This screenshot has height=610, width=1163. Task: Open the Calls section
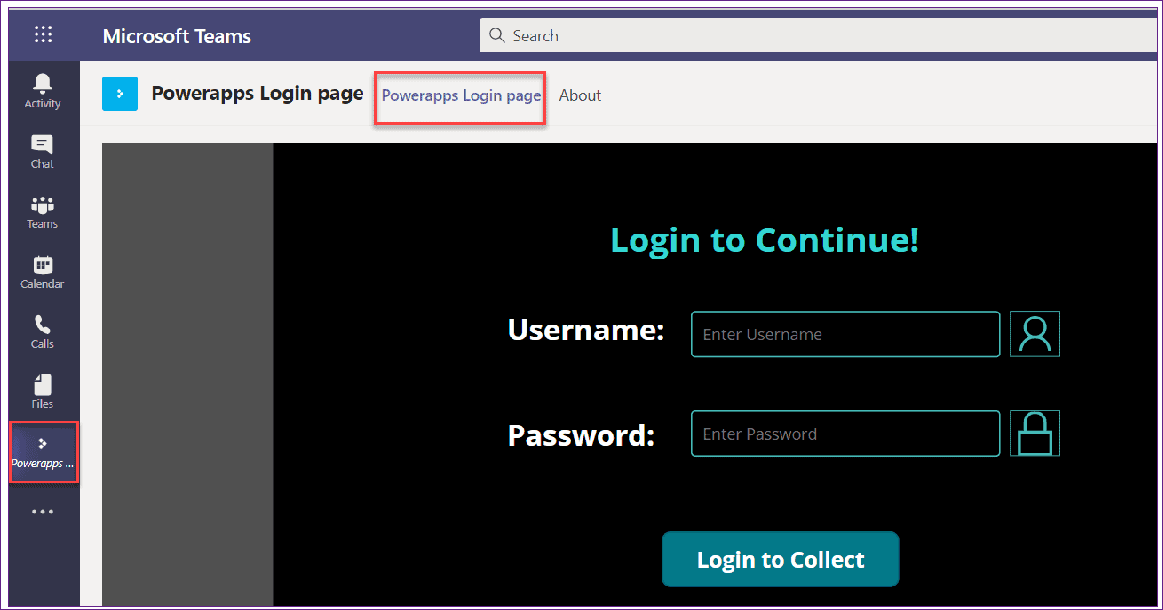pos(41,331)
